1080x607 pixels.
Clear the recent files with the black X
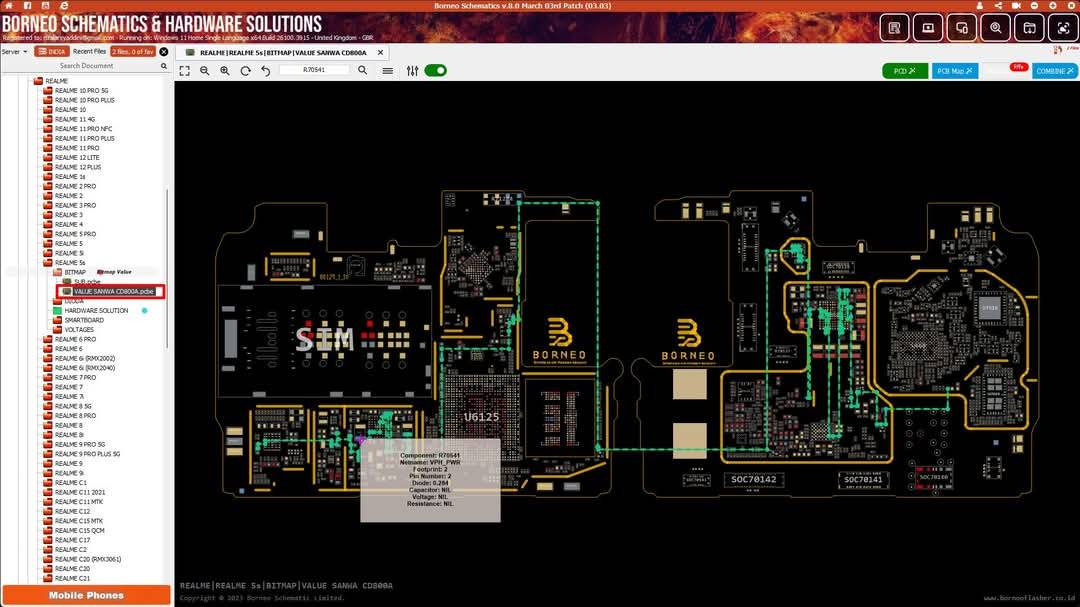(x=163, y=52)
